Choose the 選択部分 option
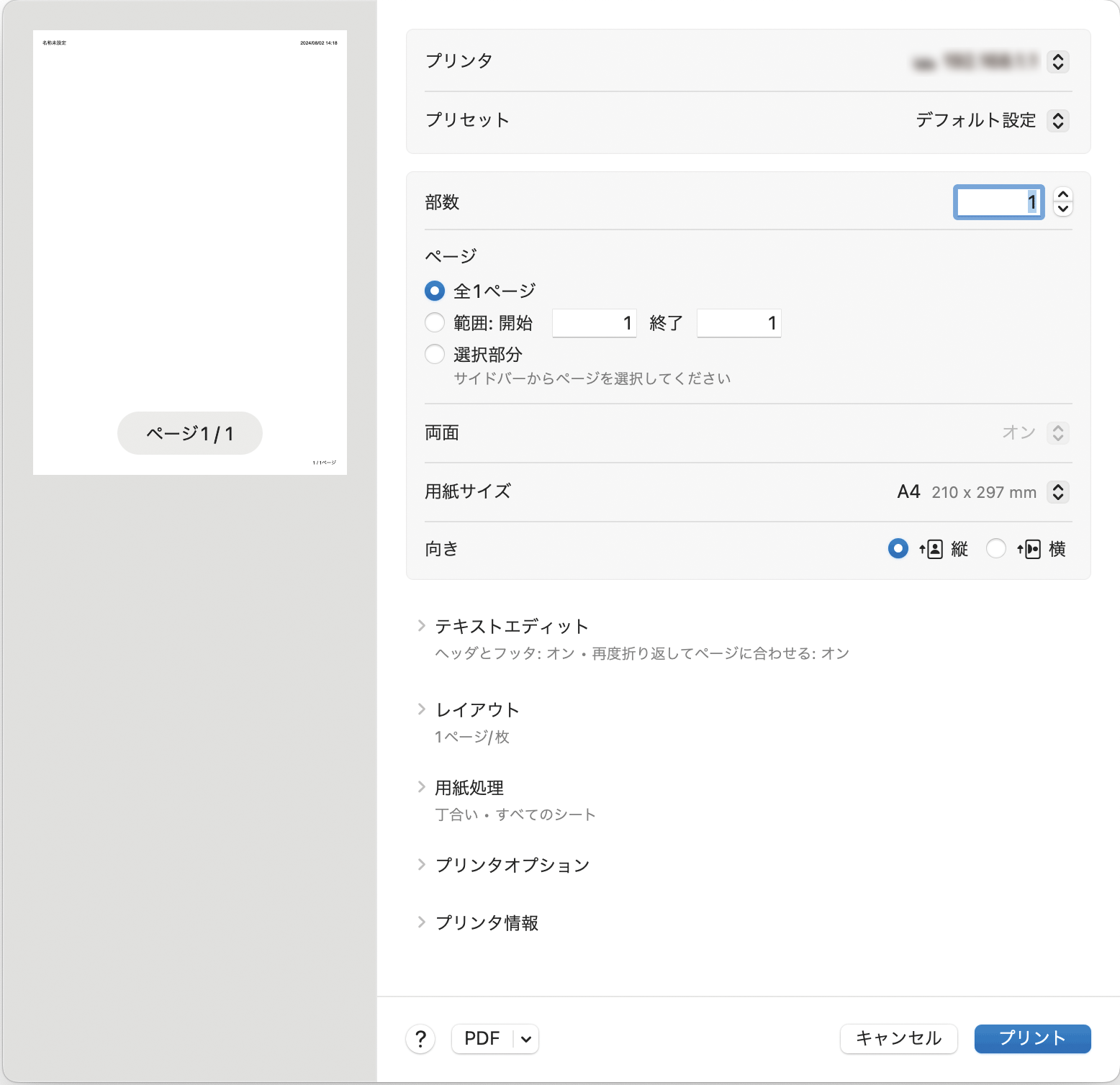This screenshot has width=1120, height=1085. coord(435,354)
